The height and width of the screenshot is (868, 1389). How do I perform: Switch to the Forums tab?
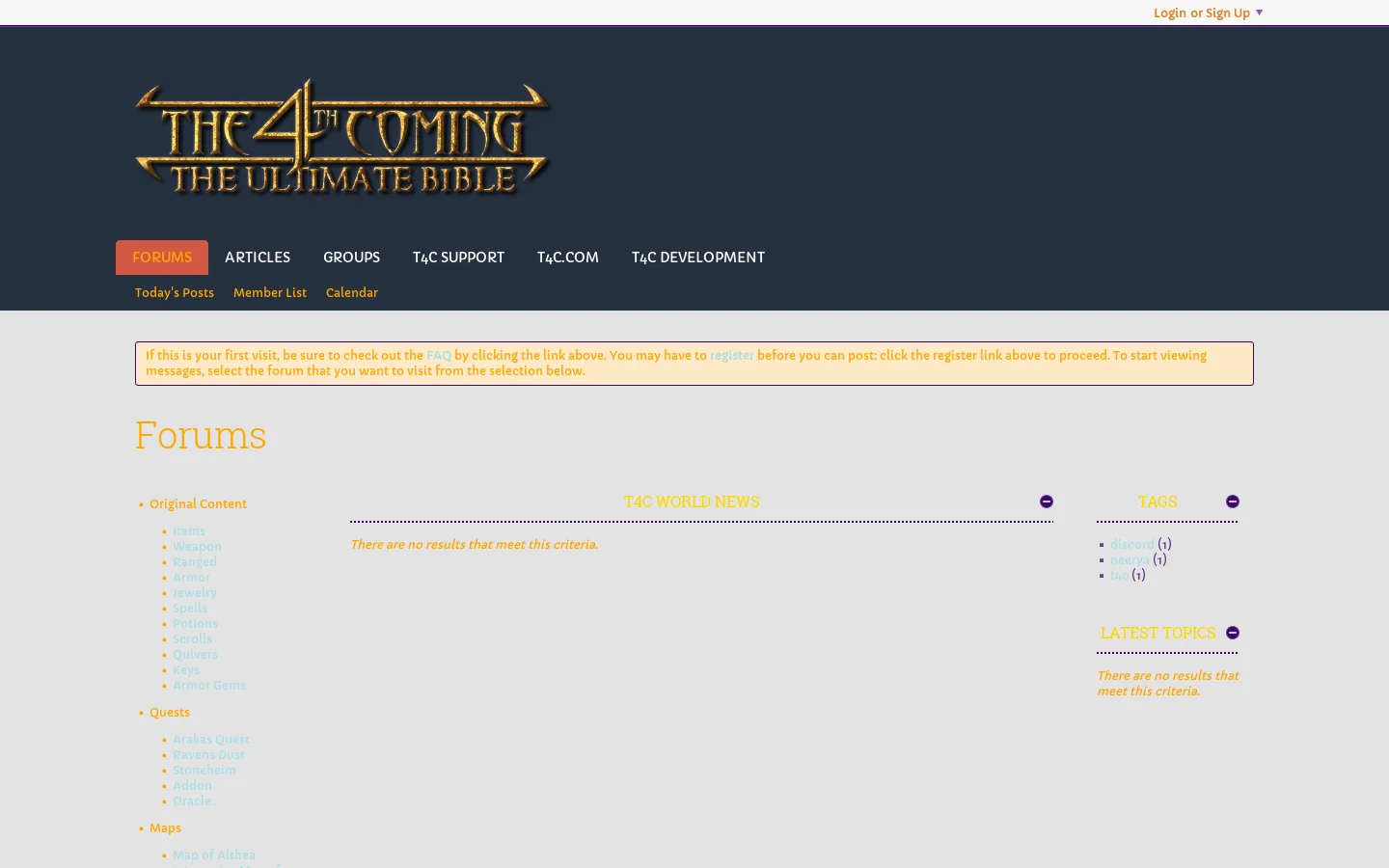(162, 258)
